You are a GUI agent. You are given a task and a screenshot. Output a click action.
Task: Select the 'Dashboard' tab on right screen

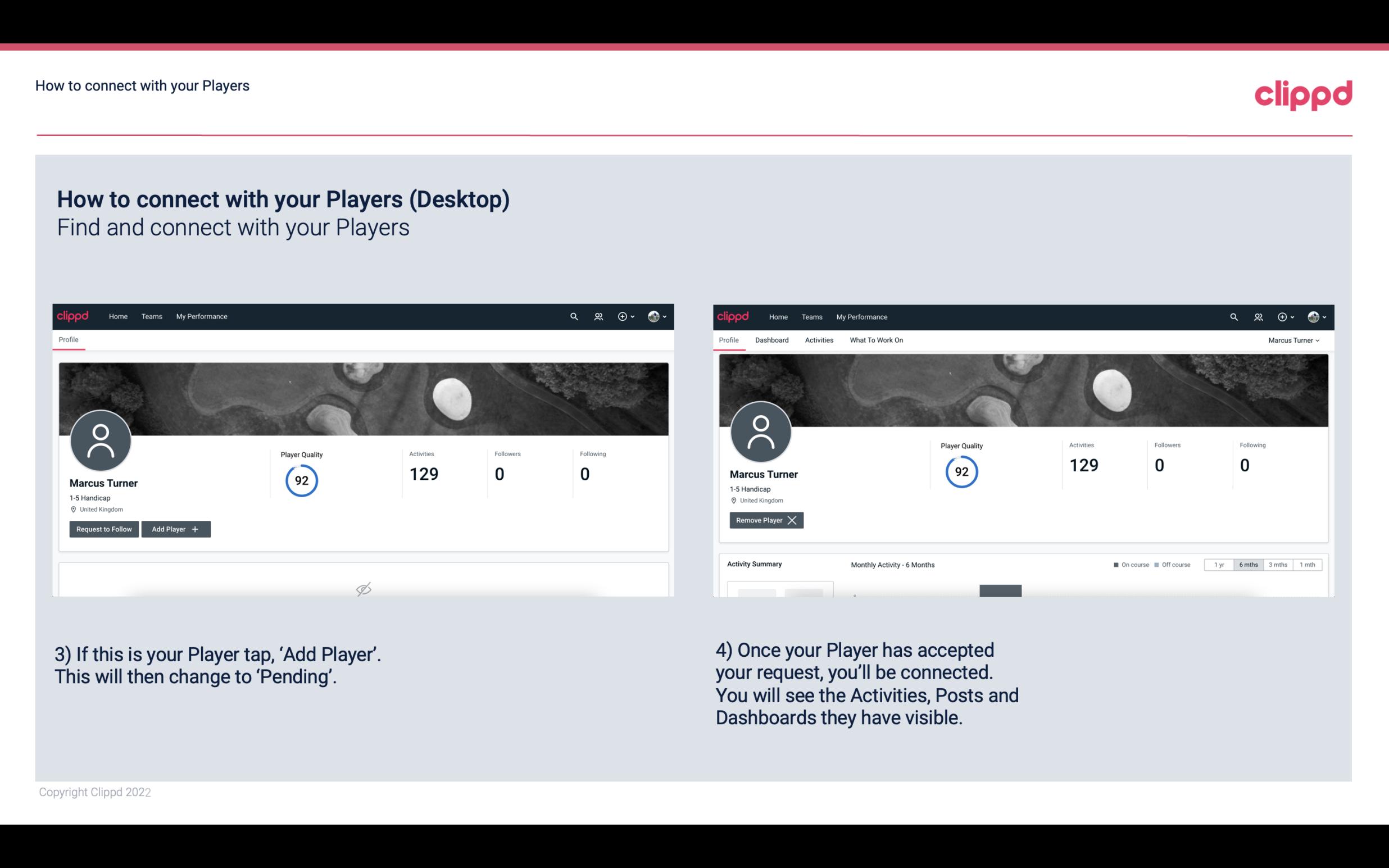772,340
